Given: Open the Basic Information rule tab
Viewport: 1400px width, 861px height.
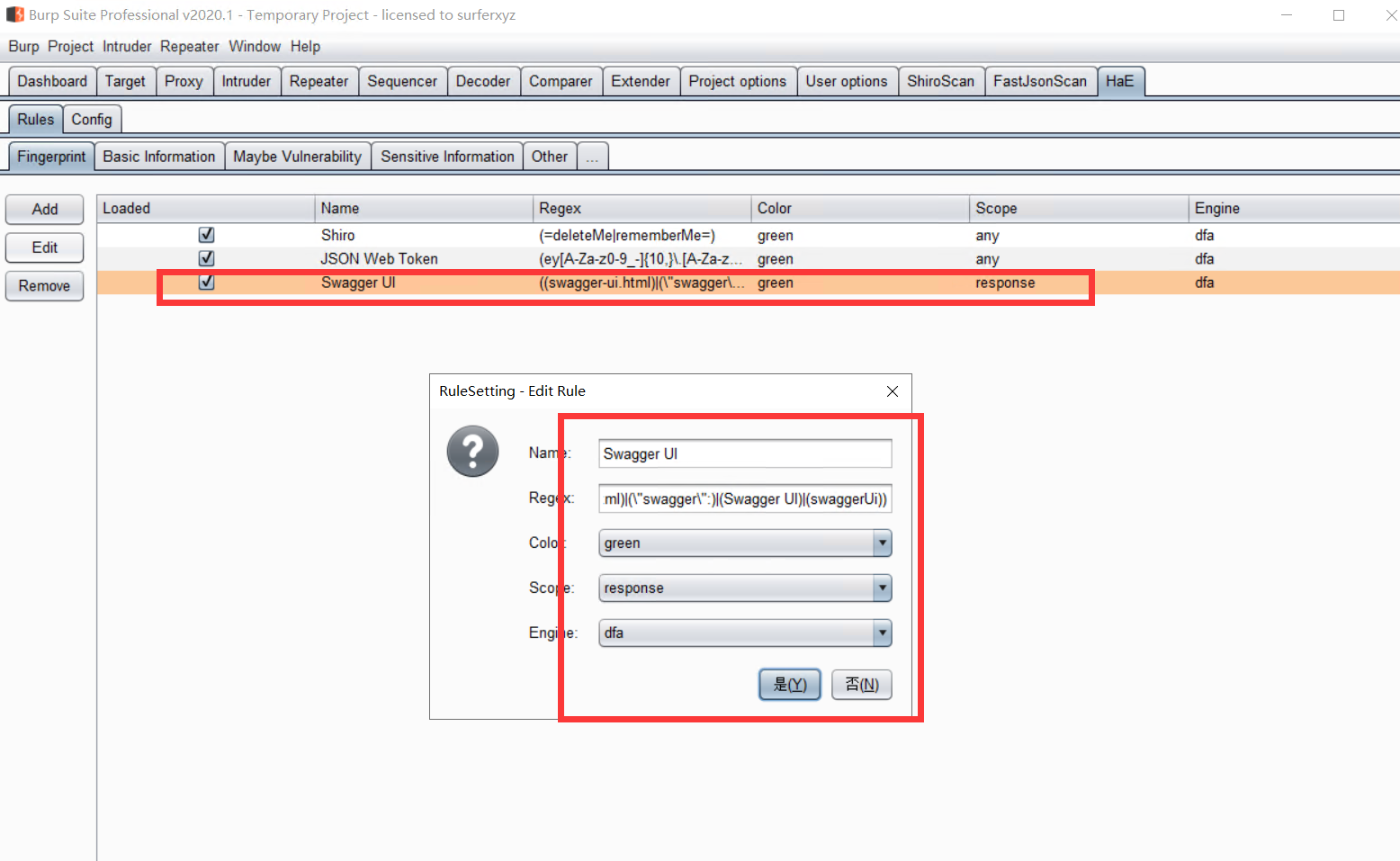Looking at the screenshot, I should [x=159, y=157].
